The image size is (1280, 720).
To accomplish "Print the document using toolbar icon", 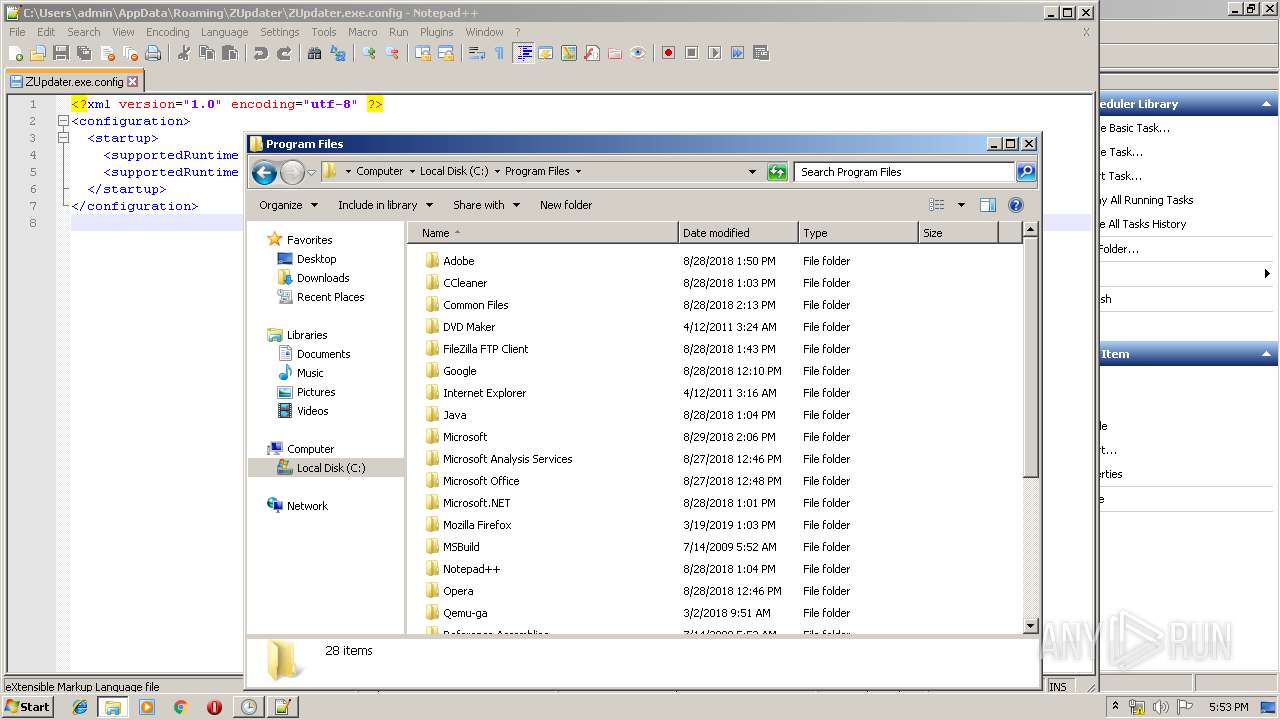I will click(x=153, y=53).
